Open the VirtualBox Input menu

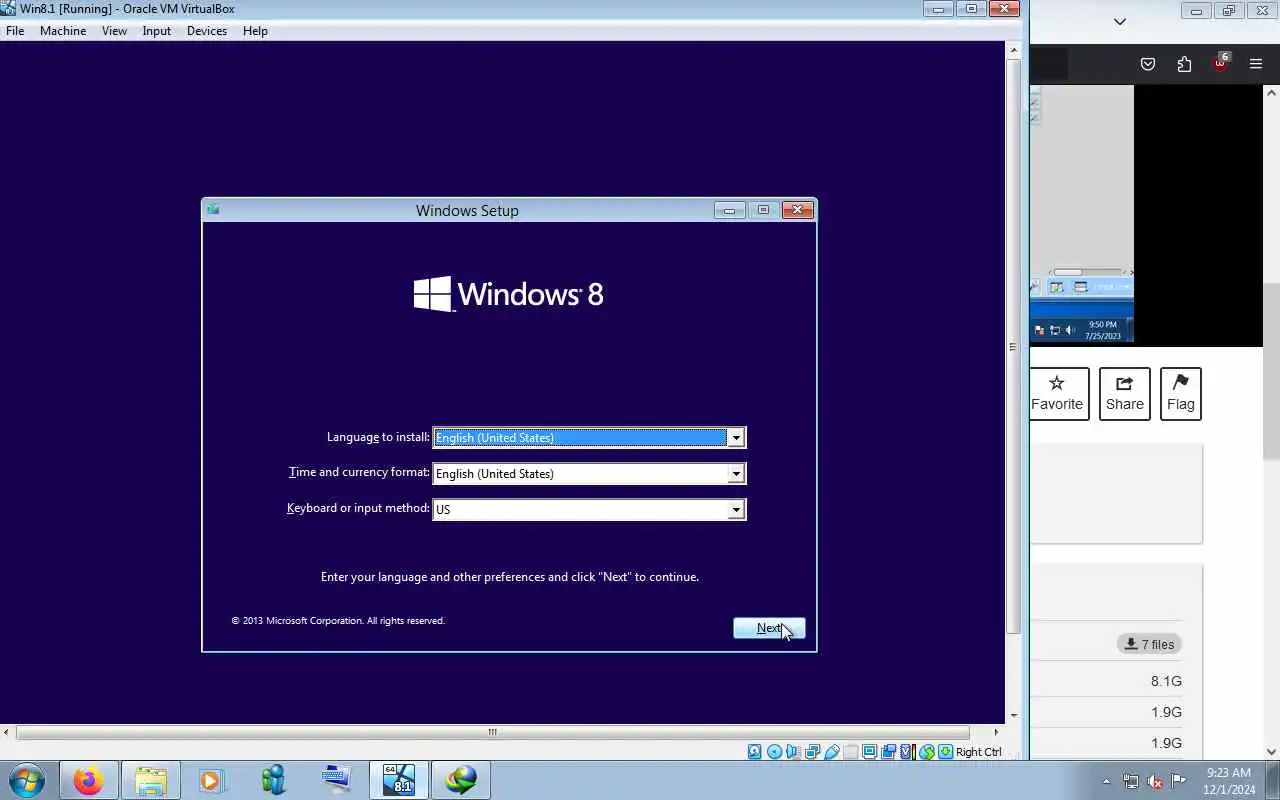pos(157,31)
